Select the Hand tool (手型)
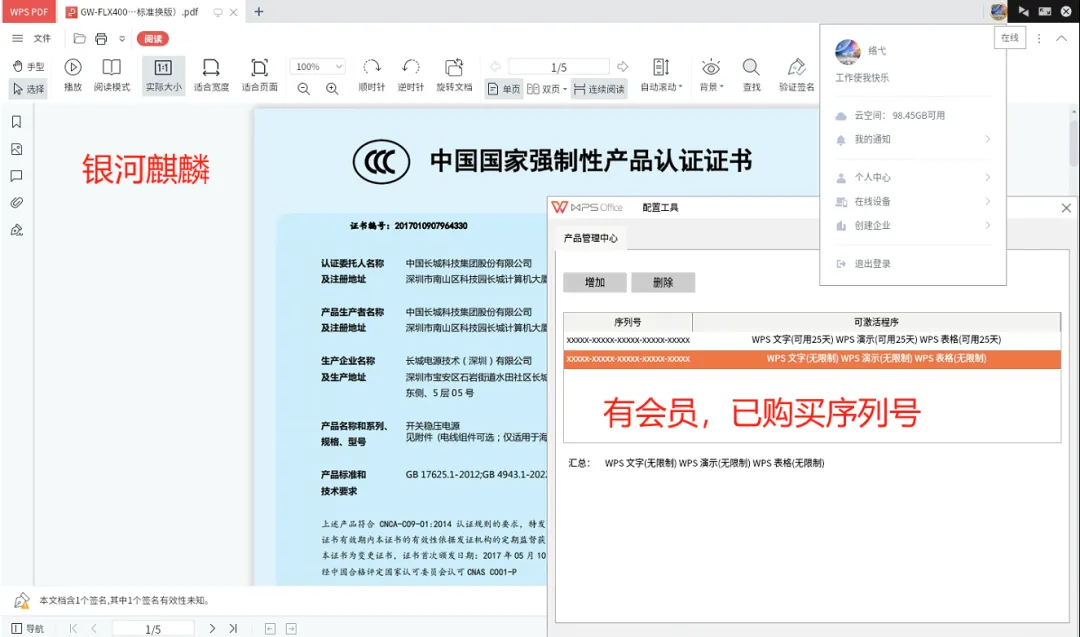 [x=28, y=67]
